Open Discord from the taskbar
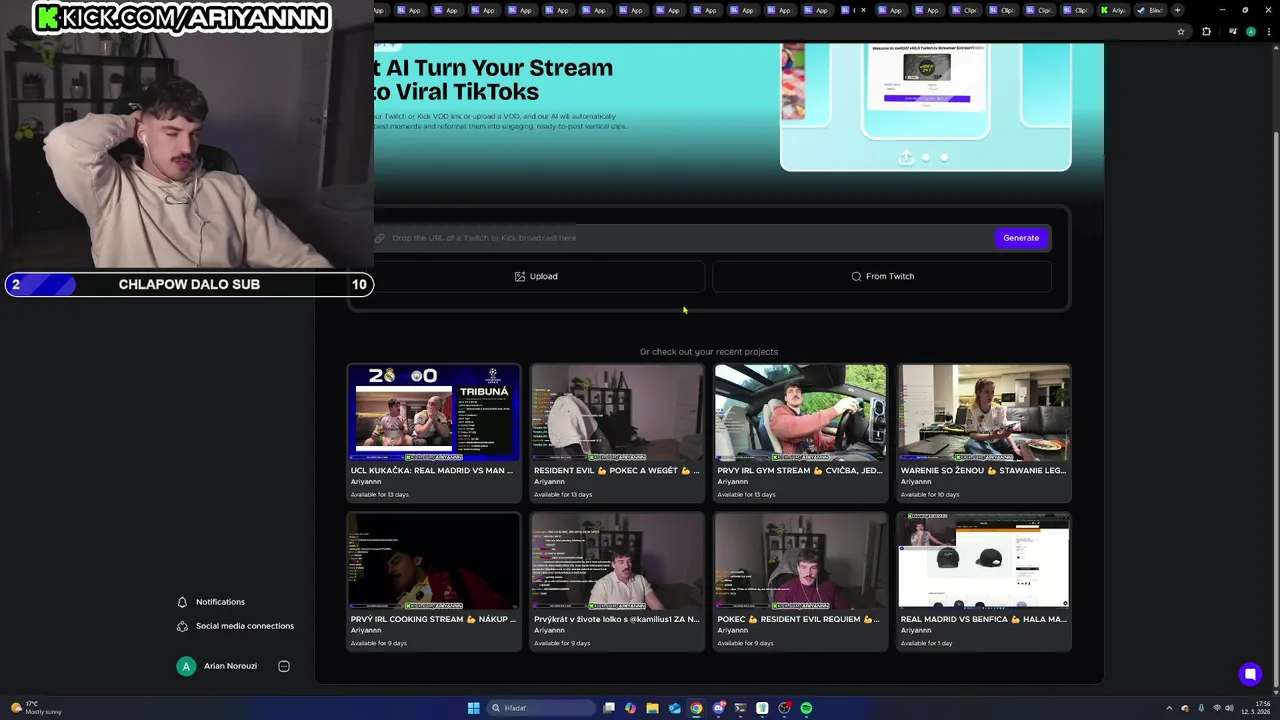 pos(718,708)
